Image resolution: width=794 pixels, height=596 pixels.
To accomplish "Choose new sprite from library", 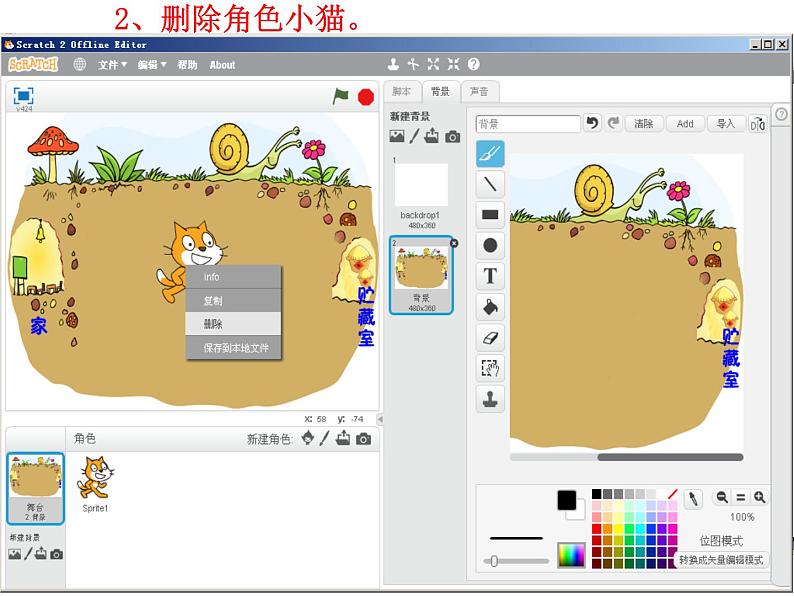I will 307,438.
